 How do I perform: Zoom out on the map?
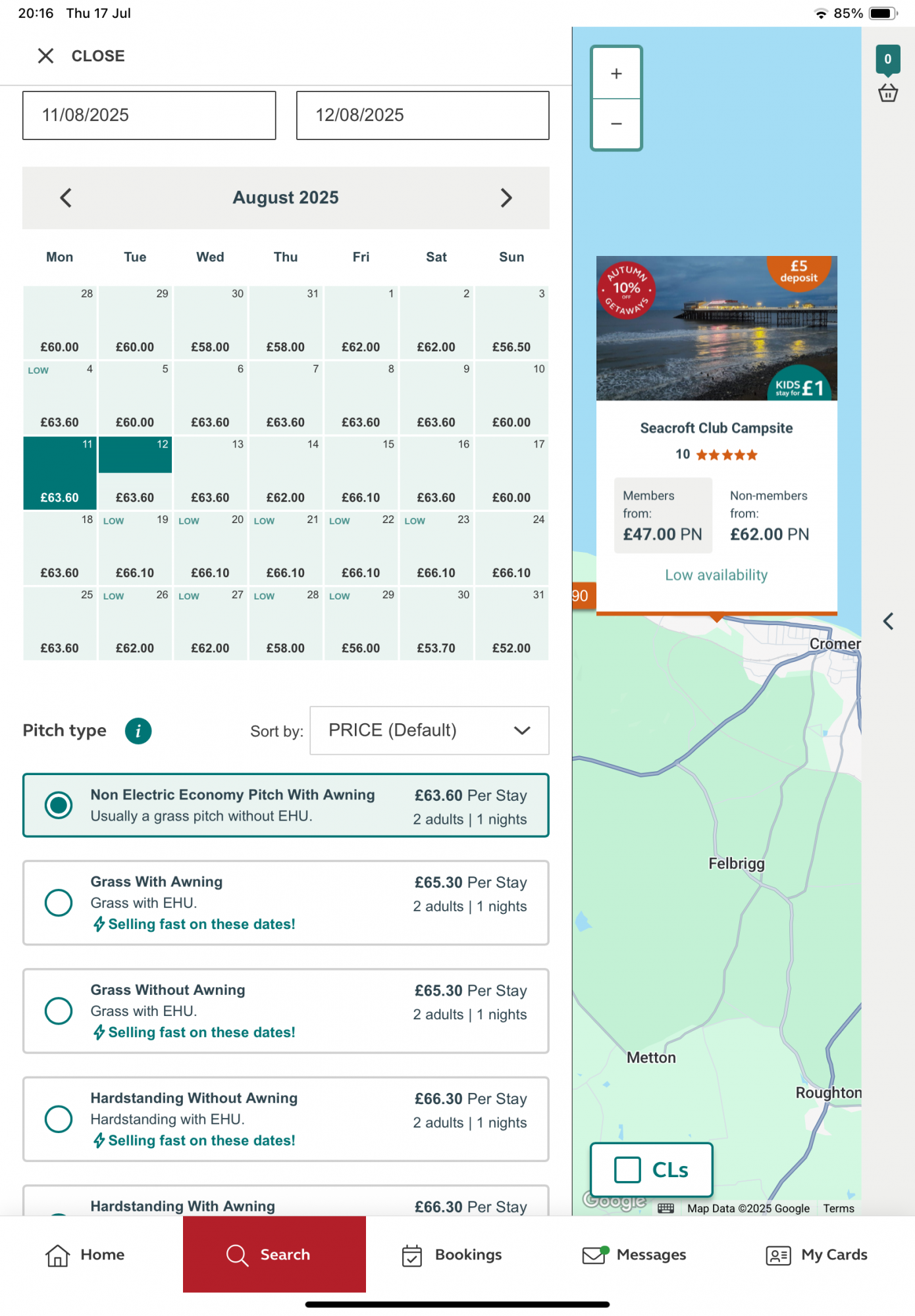point(616,124)
